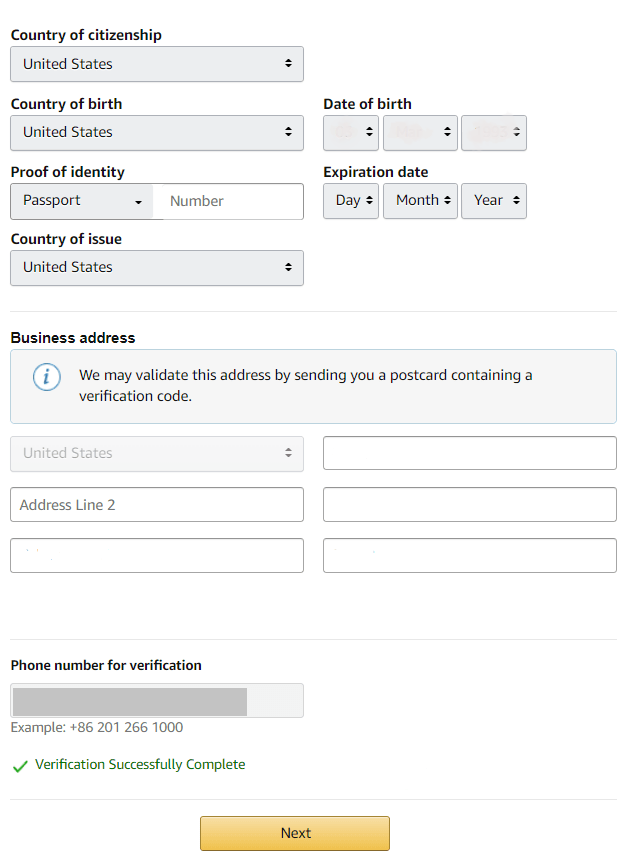636x862 pixels.
Task: Click the passport Number input field
Action: pyautogui.click(x=228, y=201)
